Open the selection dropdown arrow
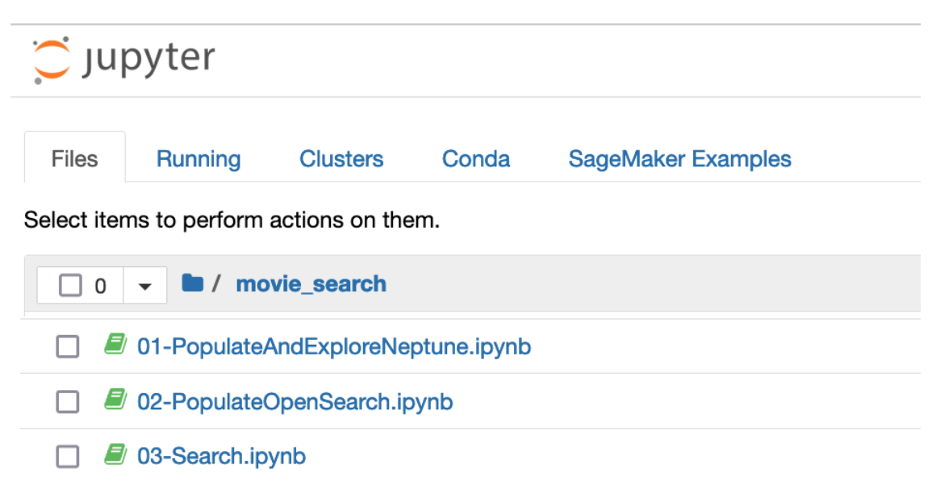 pos(144,286)
